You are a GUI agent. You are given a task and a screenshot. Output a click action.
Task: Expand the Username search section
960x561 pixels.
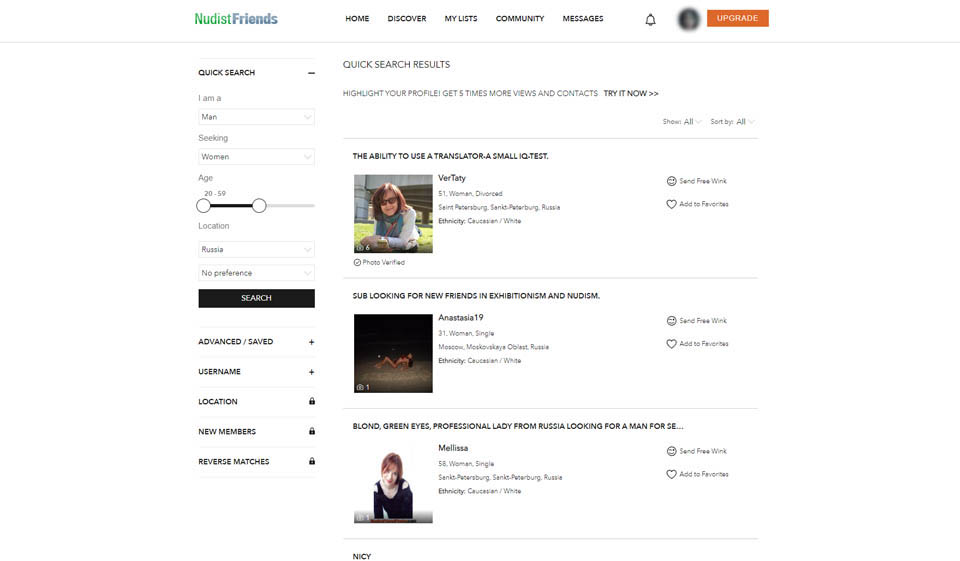pos(311,372)
